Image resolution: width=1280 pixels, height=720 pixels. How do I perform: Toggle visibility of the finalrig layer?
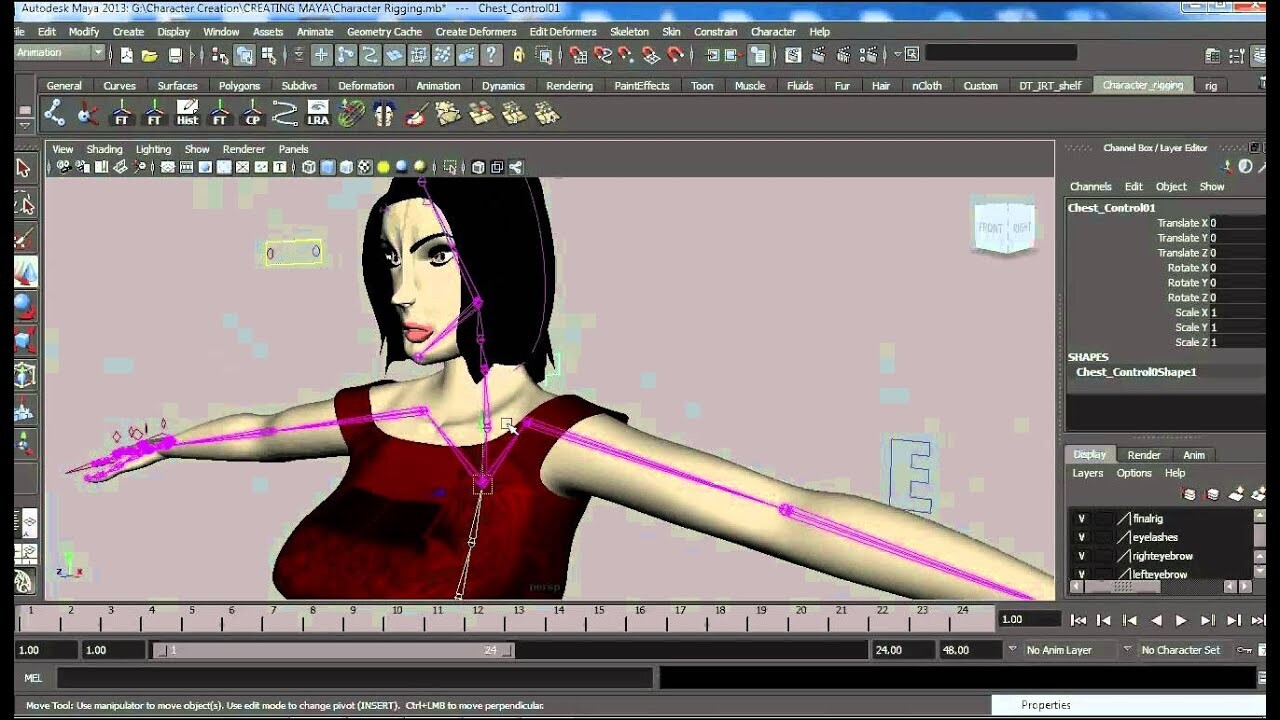(1082, 519)
